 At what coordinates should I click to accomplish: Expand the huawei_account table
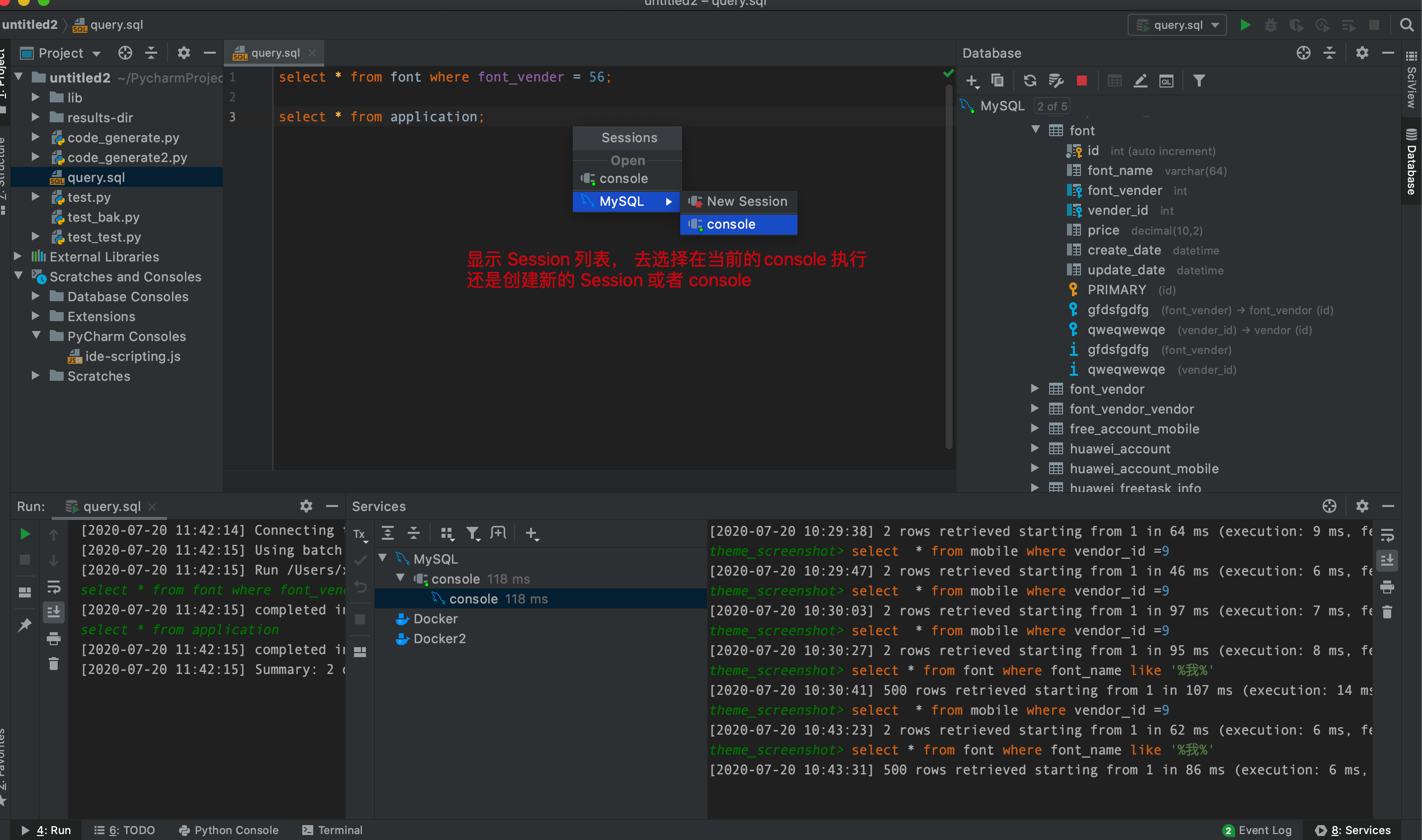(x=1035, y=448)
